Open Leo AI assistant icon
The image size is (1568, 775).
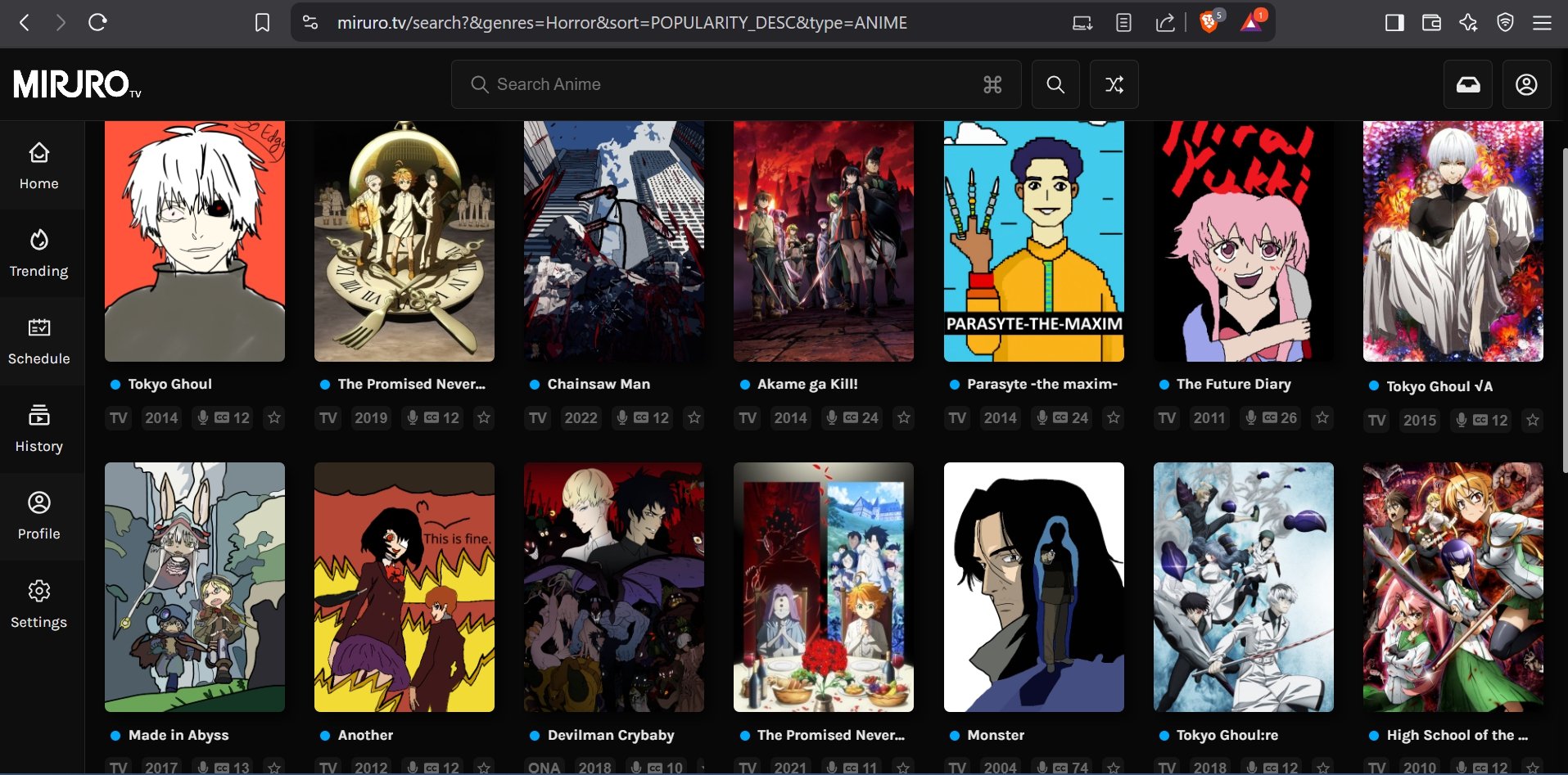click(1468, 23)
